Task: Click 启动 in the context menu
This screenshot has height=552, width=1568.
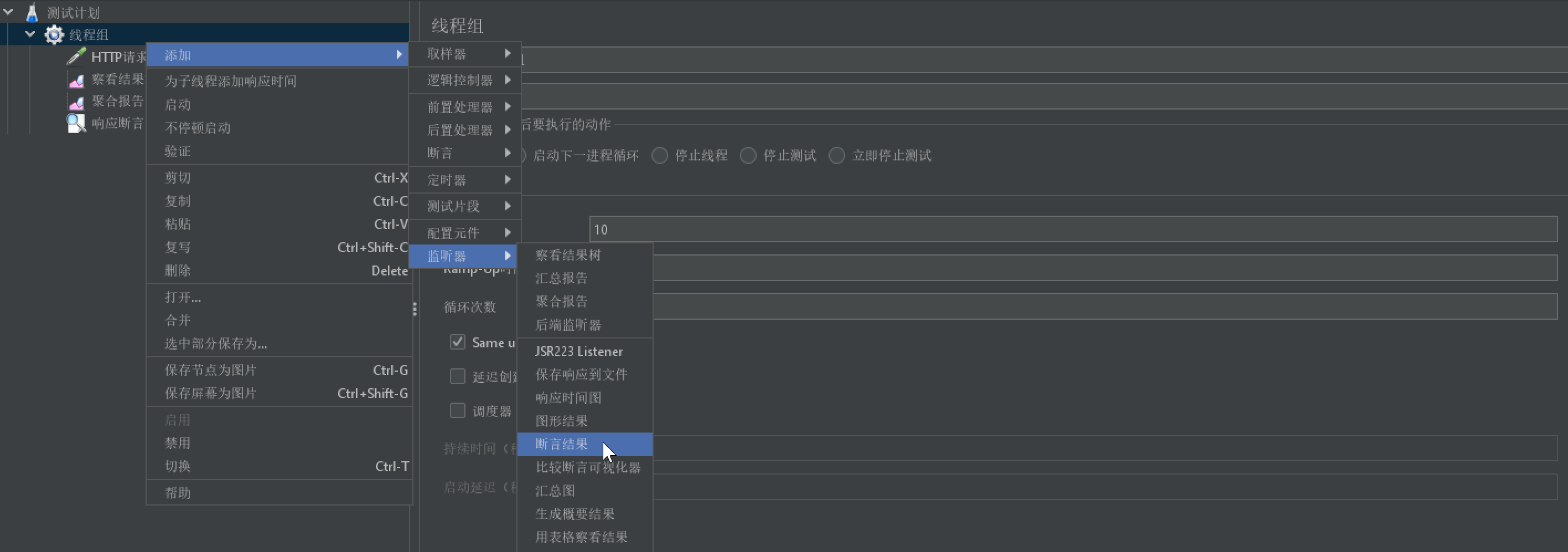Action: pos(279,105)
